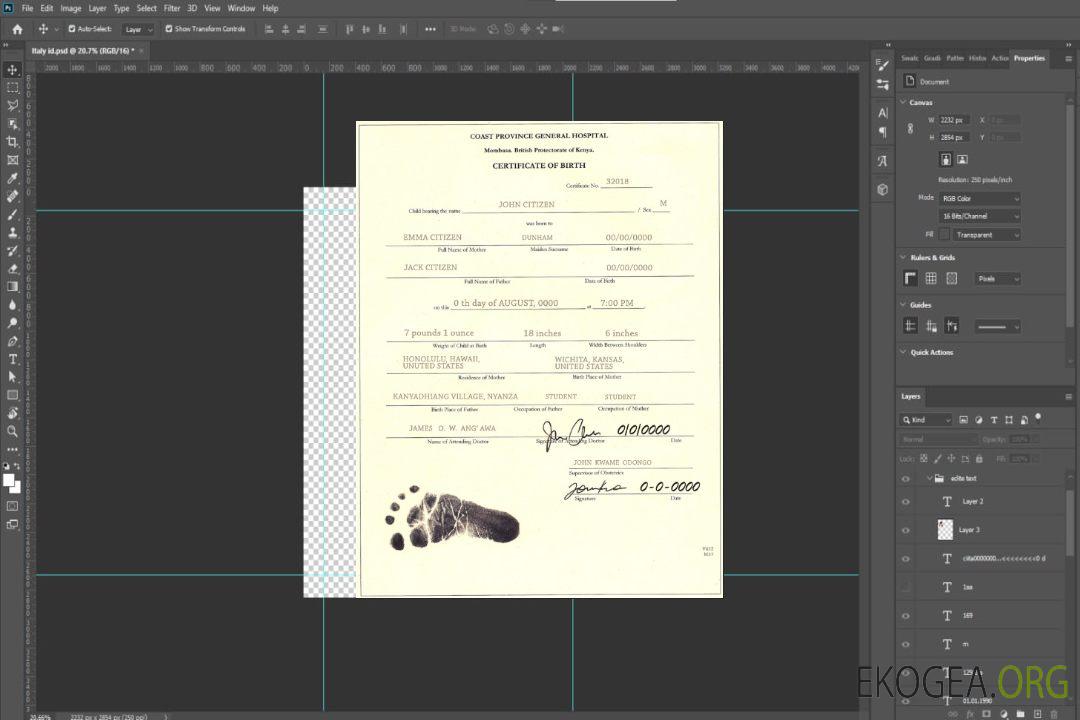The width and height of the screenshot is (1080, 720).
Task: Open the guide line style dropdown
Action: click(997, 327)
